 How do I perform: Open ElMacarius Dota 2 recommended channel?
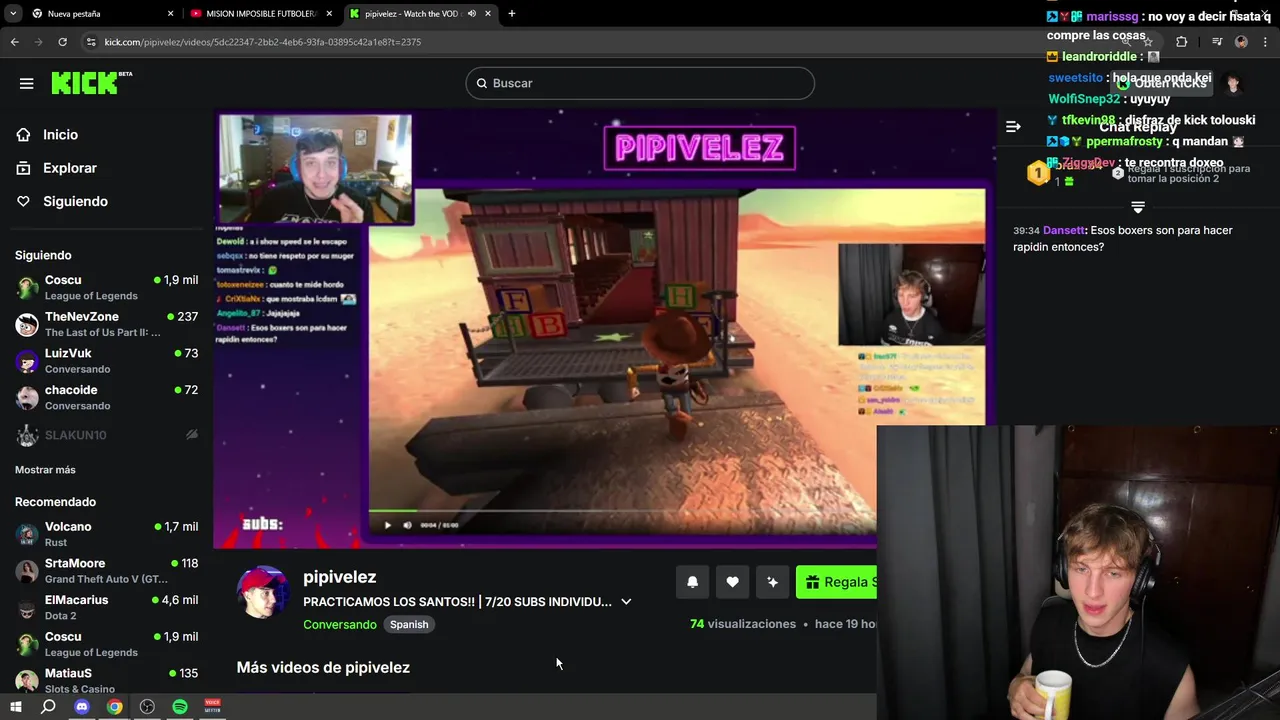click(107, 607)
